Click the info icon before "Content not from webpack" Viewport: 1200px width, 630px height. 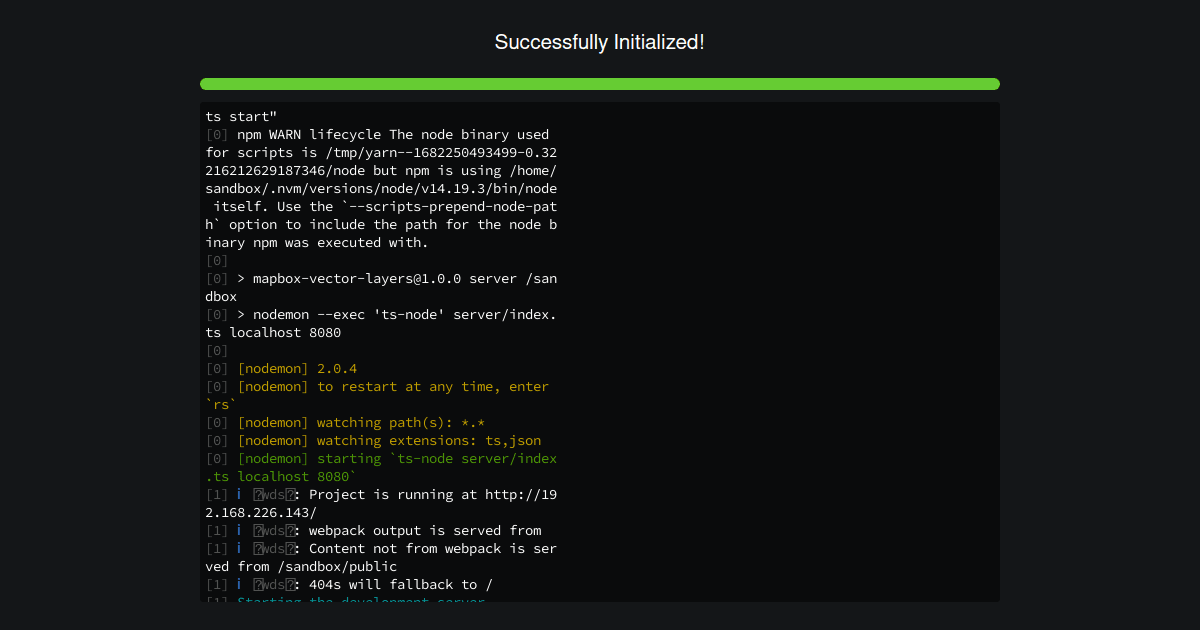click(x=239, y=549)
